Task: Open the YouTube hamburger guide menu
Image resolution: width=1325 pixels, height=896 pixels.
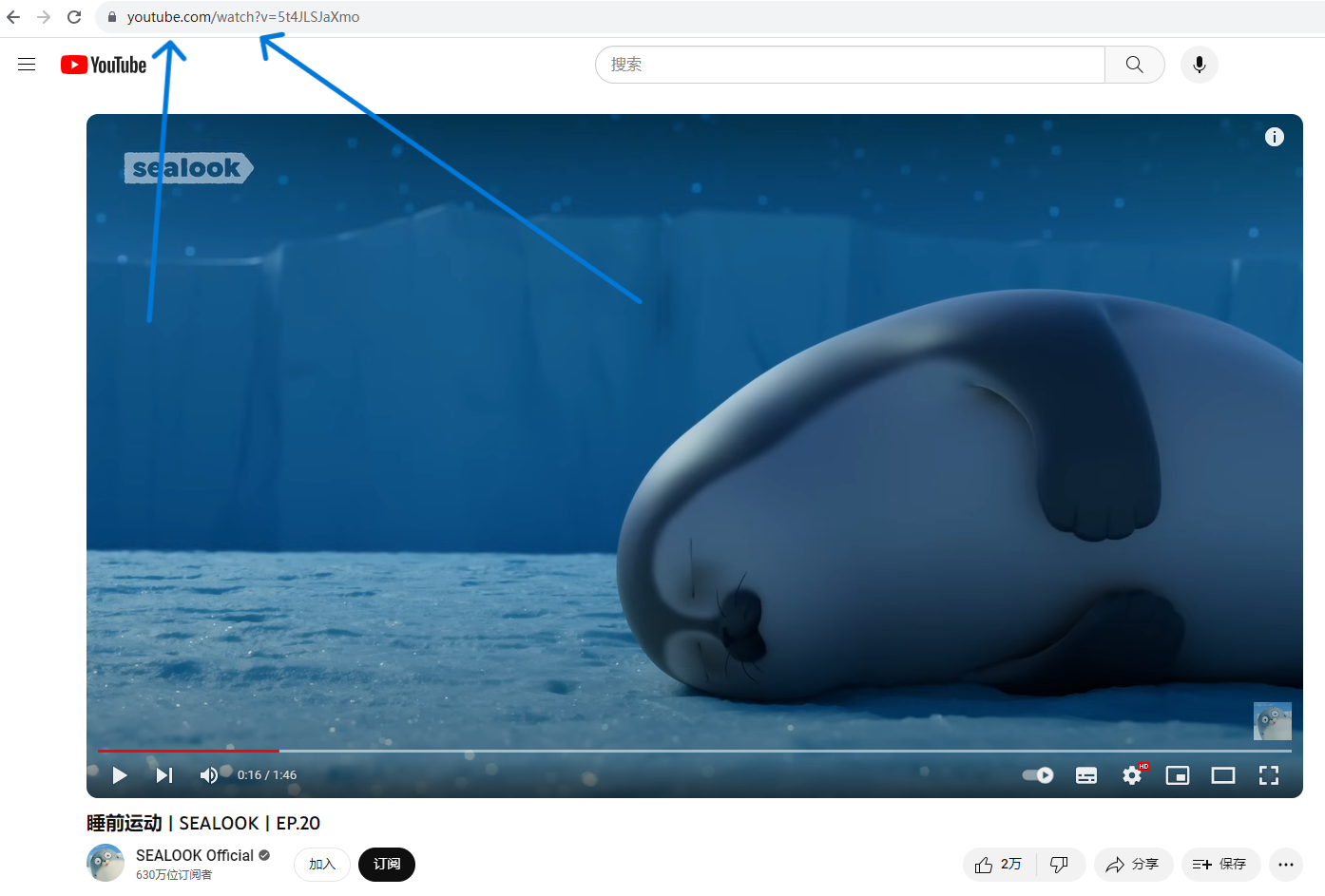Action: click(x=27, y=65)
